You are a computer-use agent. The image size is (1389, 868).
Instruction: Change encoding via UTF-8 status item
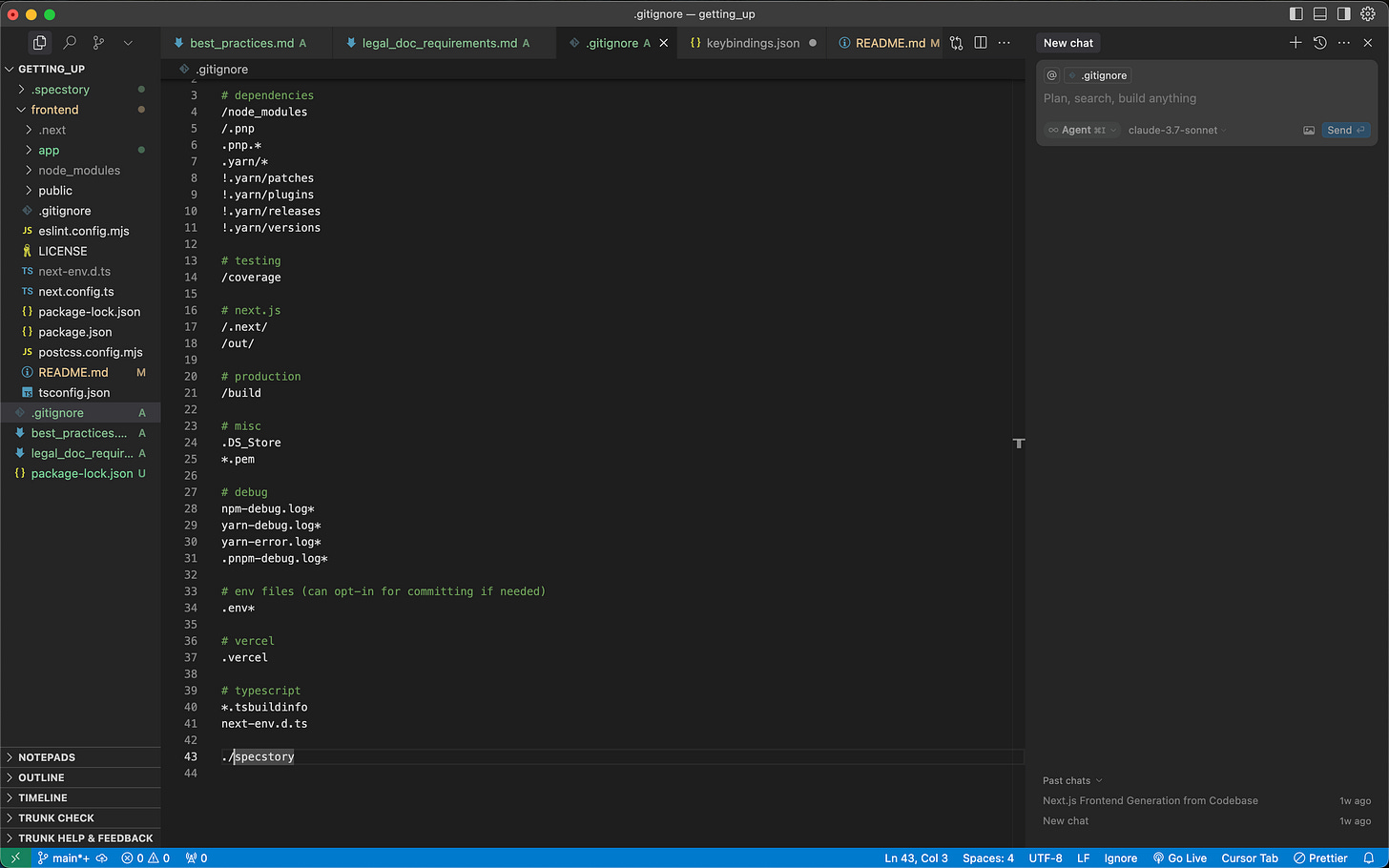pyautogui.click(x=1046, y=858)
